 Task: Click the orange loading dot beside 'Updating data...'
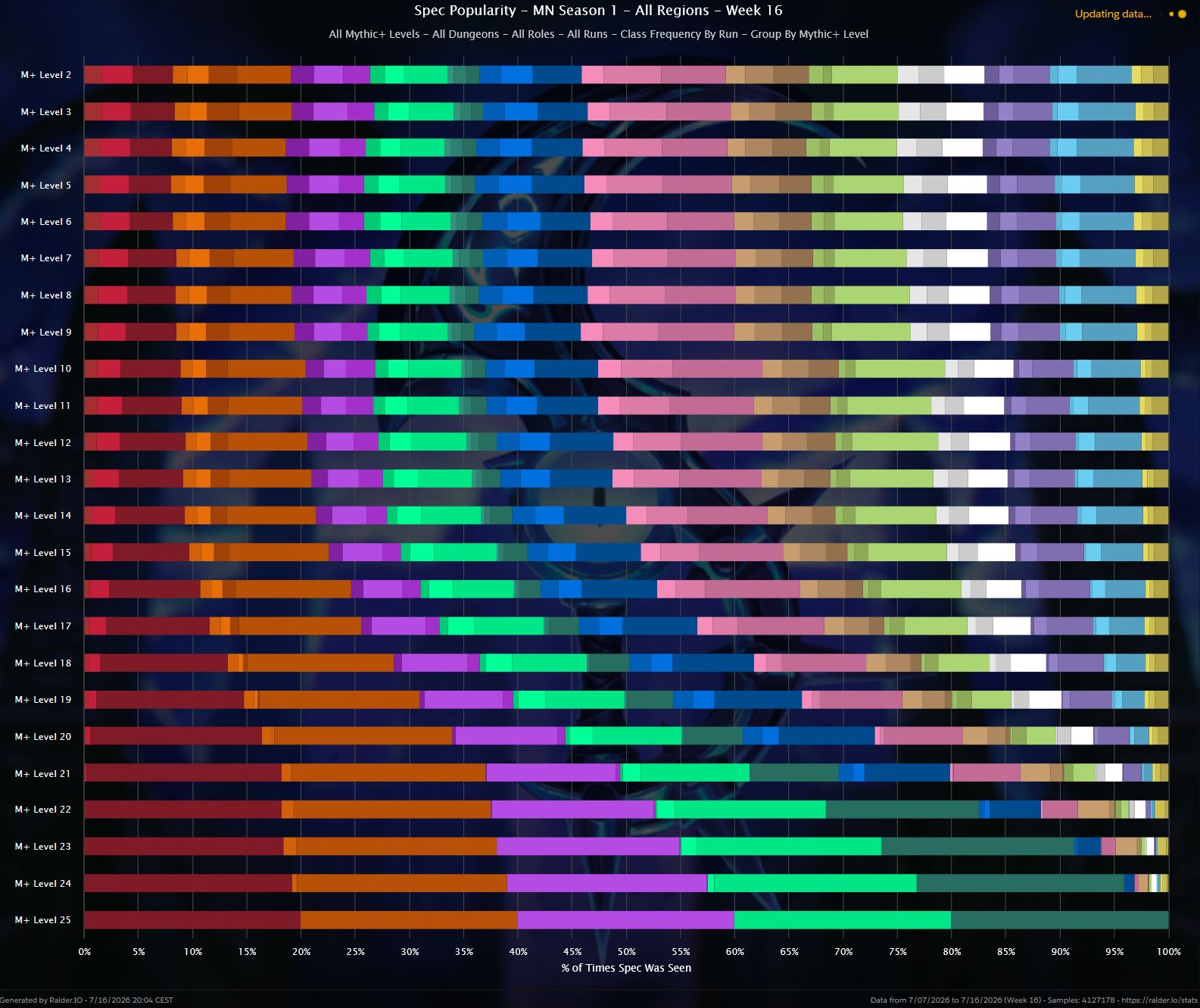click(1182, 14)
